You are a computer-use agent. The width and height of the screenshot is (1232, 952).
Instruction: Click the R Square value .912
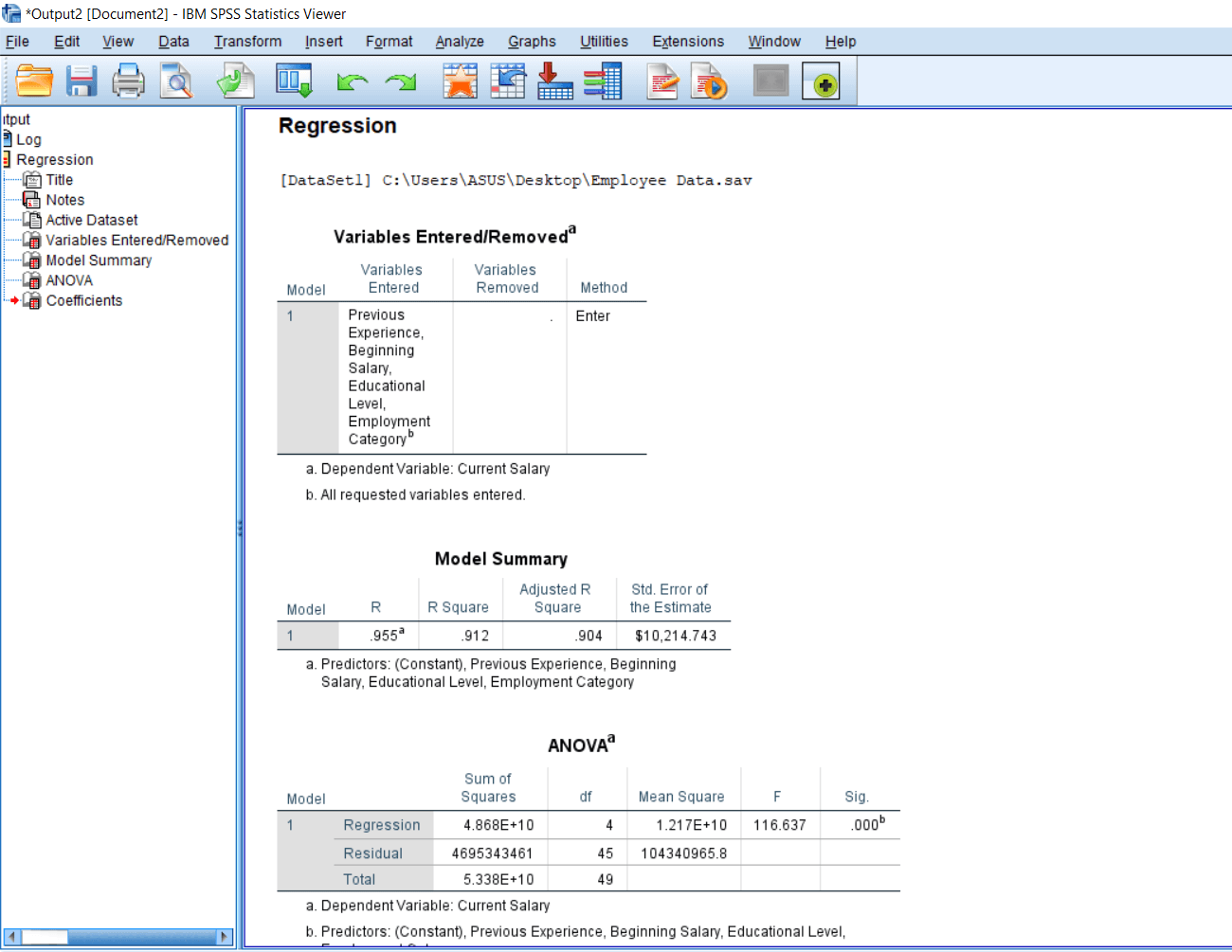tap(475, 636)
